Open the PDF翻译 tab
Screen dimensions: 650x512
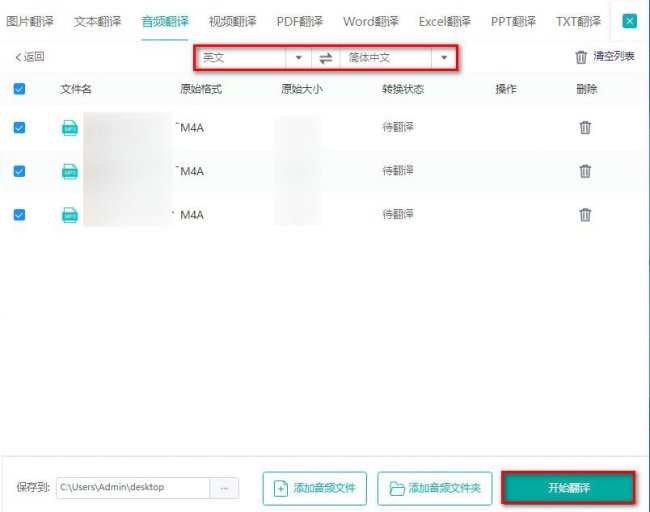pos(300,21)
